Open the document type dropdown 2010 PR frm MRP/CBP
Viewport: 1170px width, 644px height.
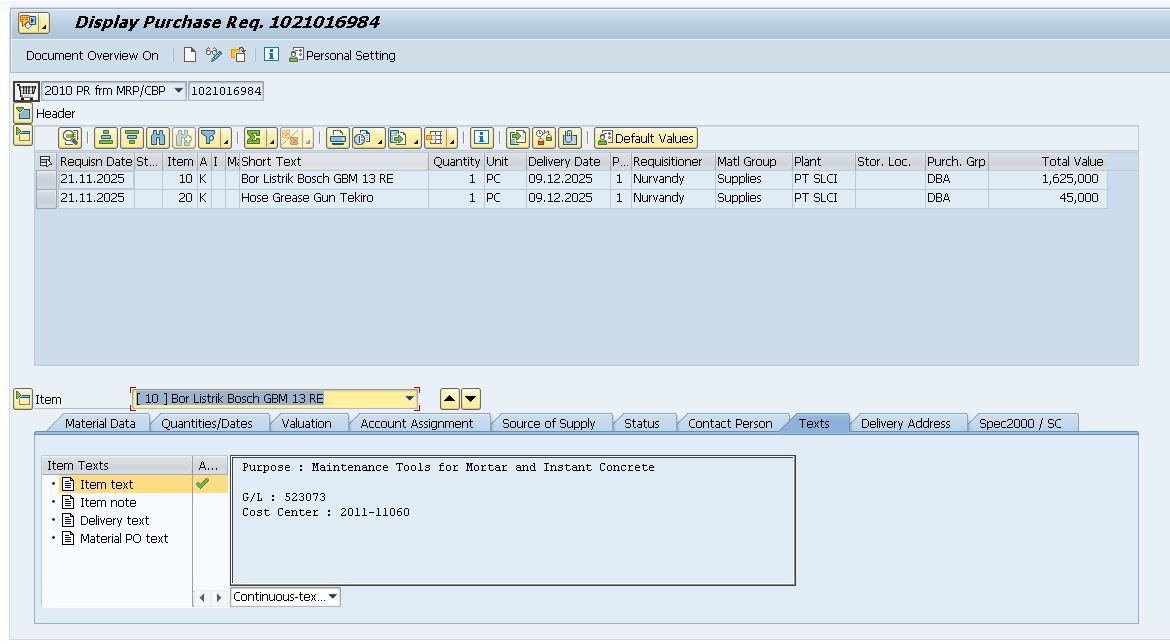point(179,91)
